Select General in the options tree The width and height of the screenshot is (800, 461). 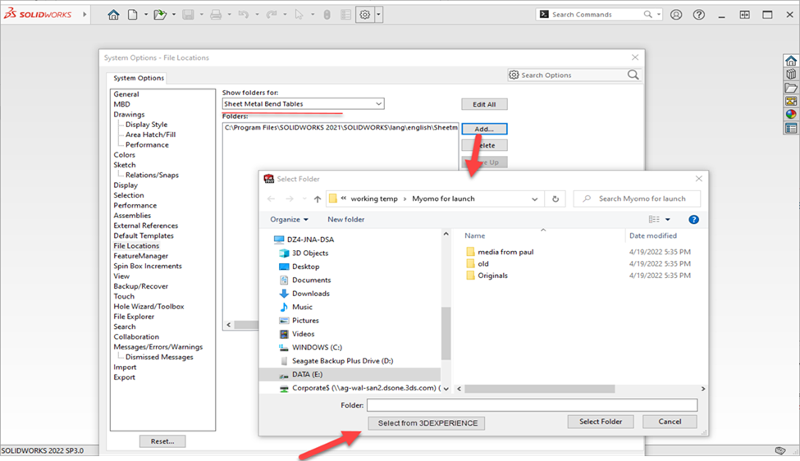(x=126, y=94)
